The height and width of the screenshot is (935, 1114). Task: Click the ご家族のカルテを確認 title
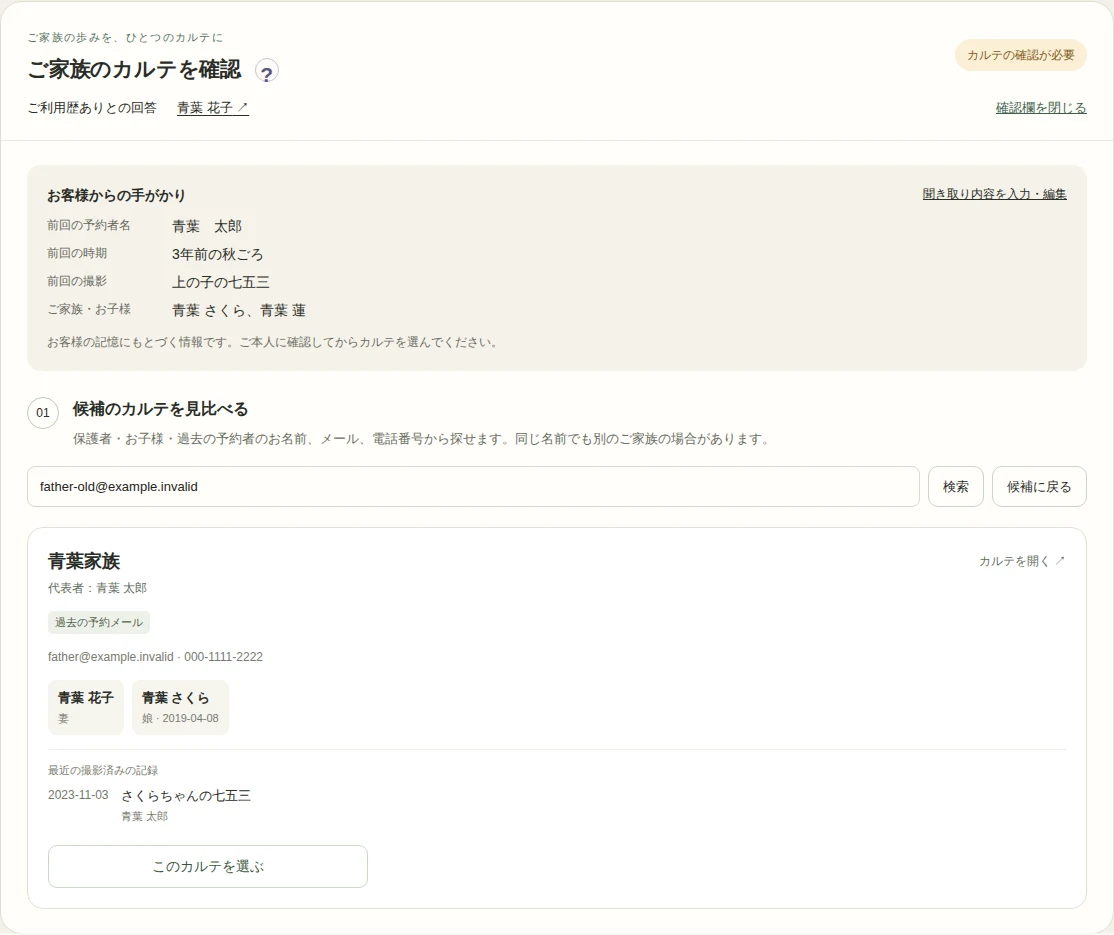pos(134,70)
